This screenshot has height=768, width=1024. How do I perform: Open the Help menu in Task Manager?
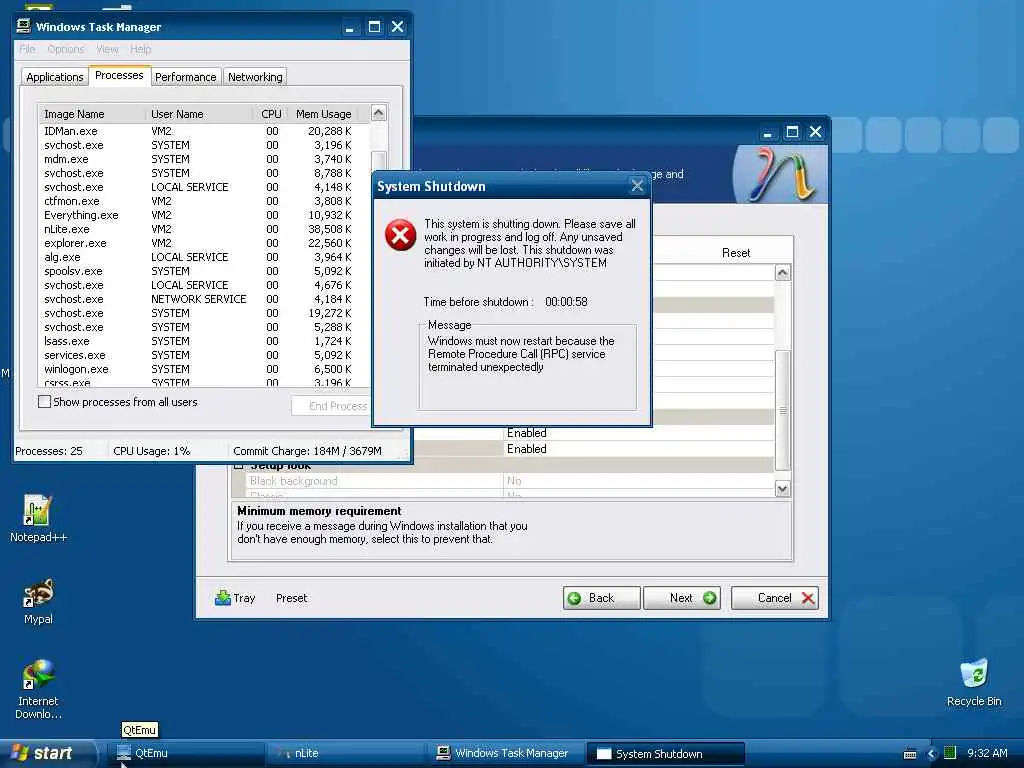pyautogui.click(x=140, y=49)
